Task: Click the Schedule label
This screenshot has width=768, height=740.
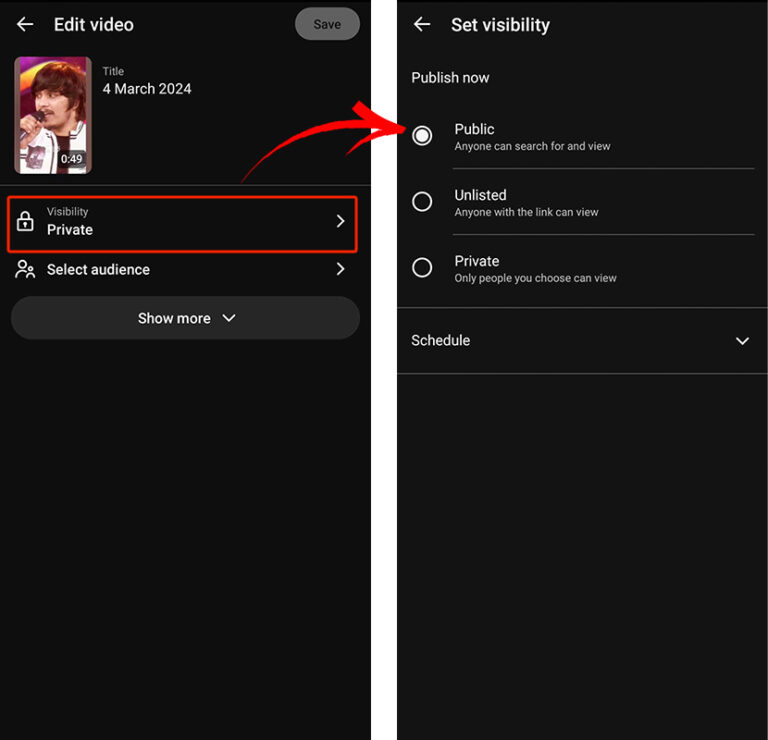Action: [440, 340]
